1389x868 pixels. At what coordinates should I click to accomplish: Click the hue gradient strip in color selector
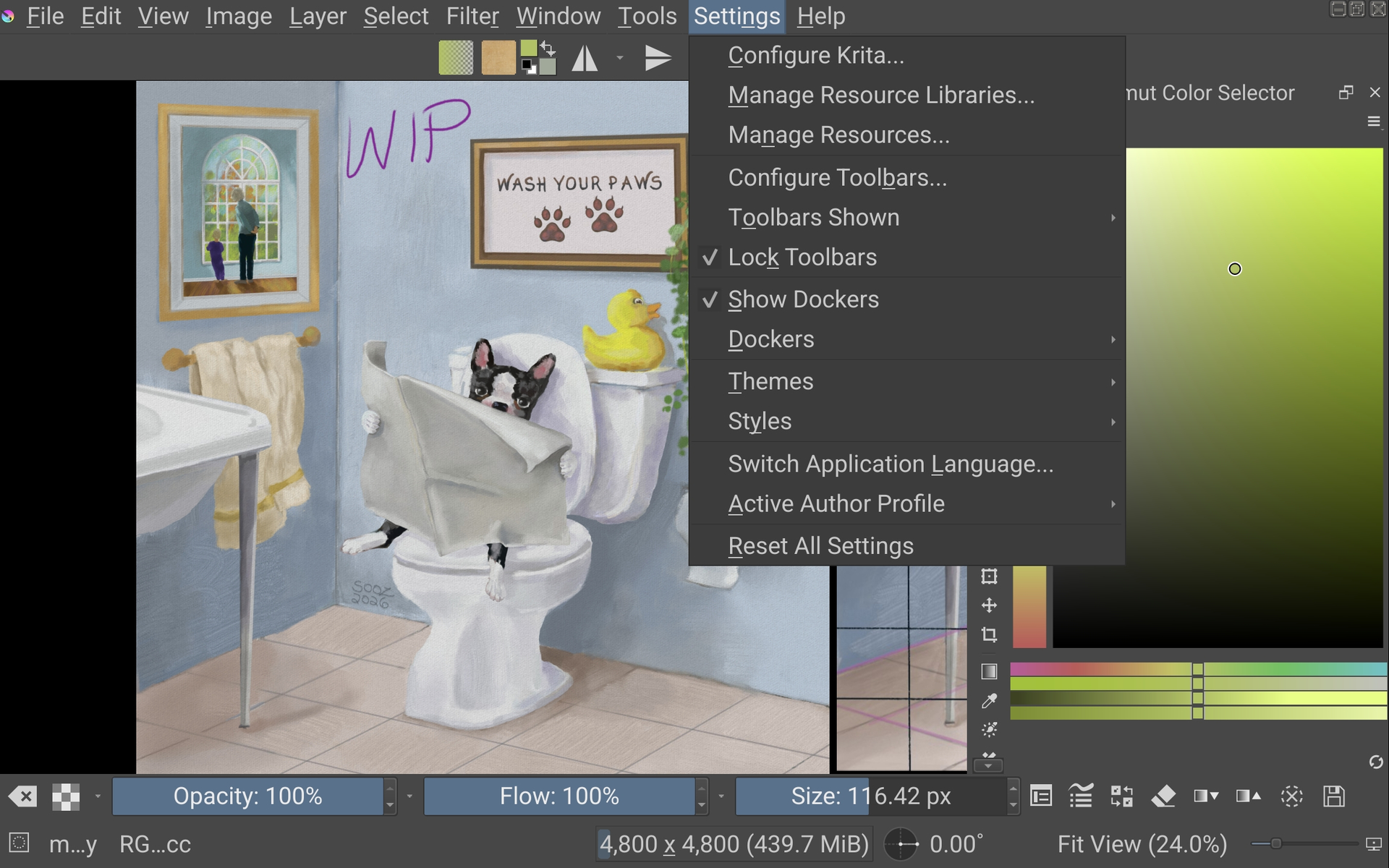pos(1198,669)
